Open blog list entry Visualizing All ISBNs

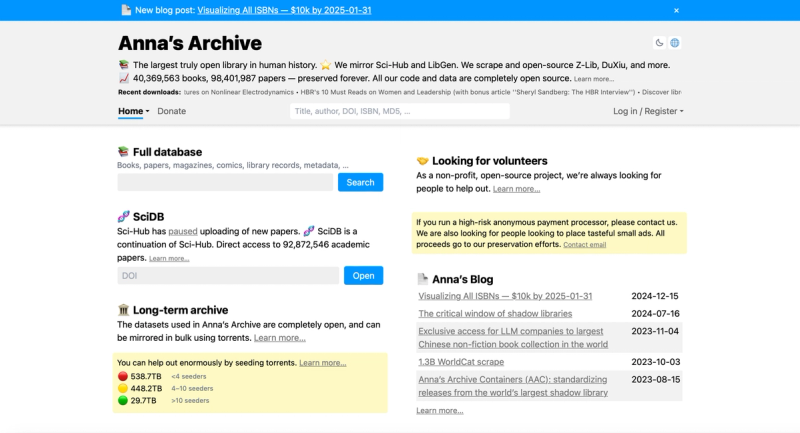point(505,296)
